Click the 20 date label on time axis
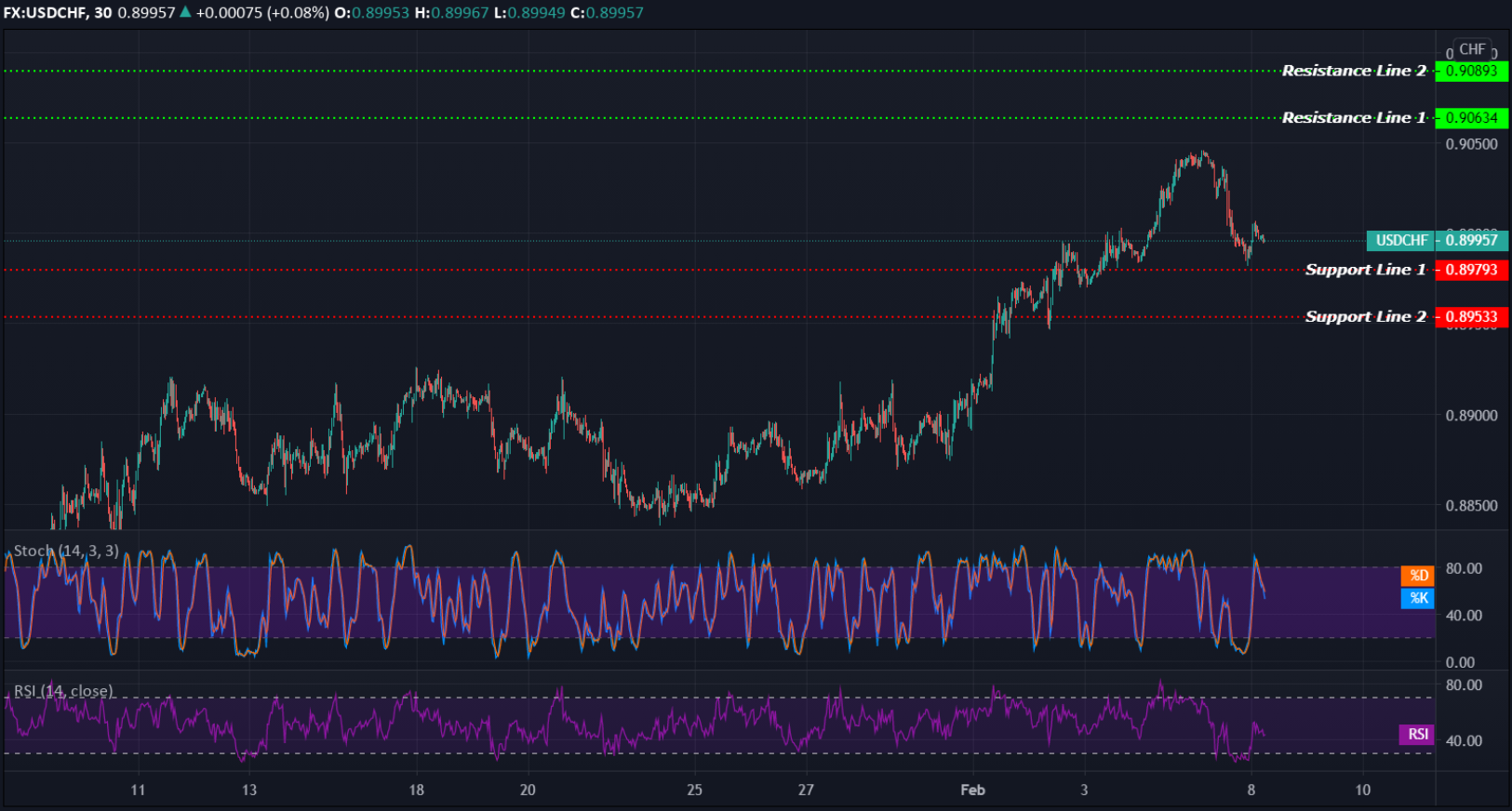The image size is (1512, 811). pos(528,790)
